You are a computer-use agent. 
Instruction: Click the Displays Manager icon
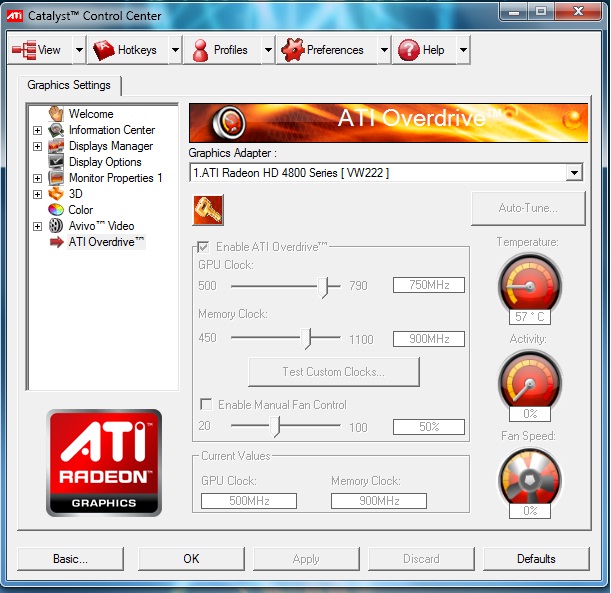[56, 146]
